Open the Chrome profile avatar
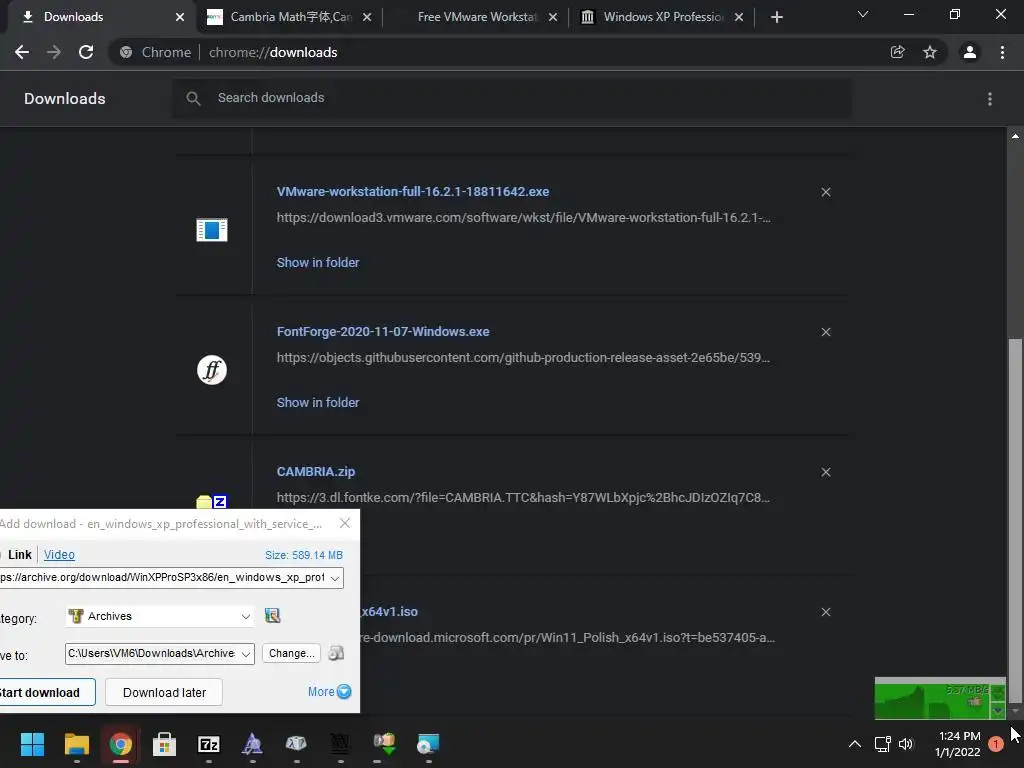Screen dimensions: 1024x768 (970, 52)
